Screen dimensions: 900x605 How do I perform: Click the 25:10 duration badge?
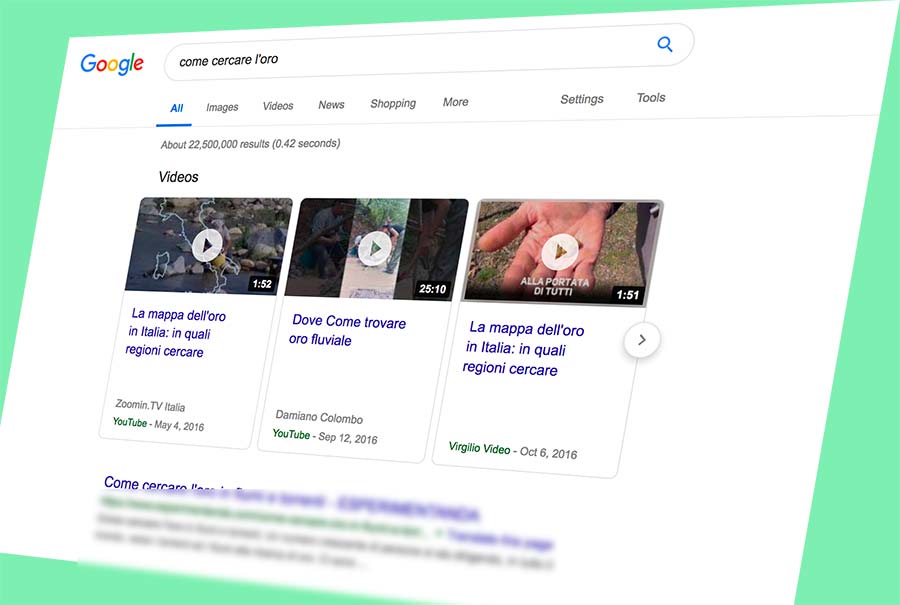coord(432,289)
